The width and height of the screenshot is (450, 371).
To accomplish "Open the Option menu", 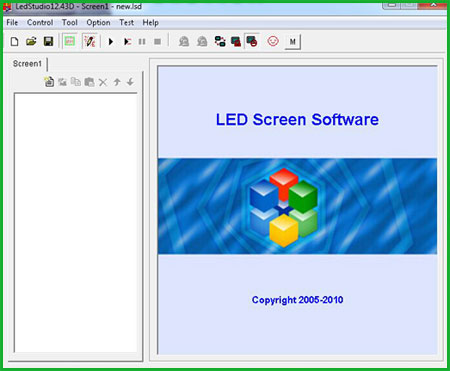I will pyautogui.click(x=98, y=23).
